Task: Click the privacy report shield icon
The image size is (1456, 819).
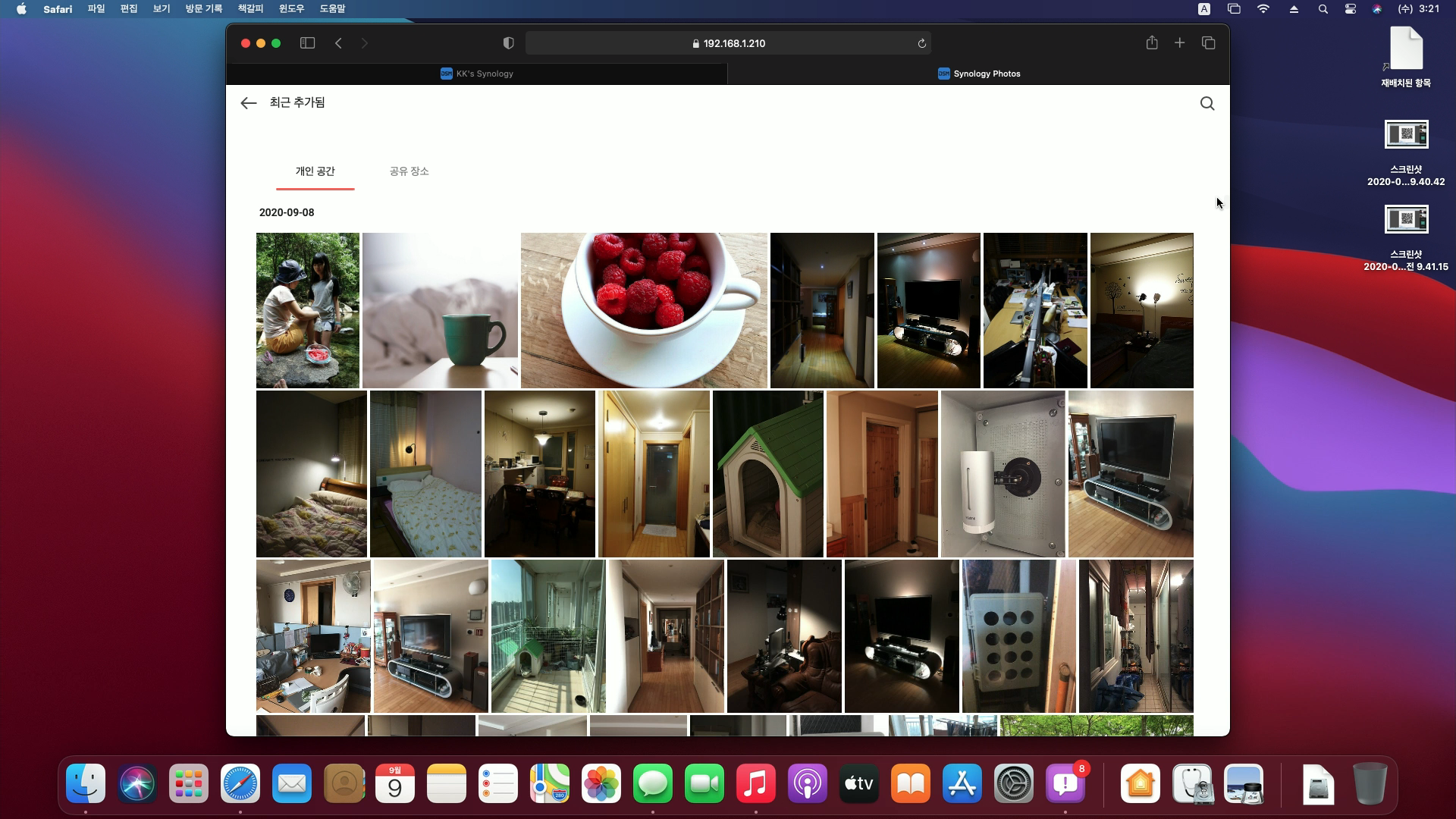Action: tap(508, 43)
